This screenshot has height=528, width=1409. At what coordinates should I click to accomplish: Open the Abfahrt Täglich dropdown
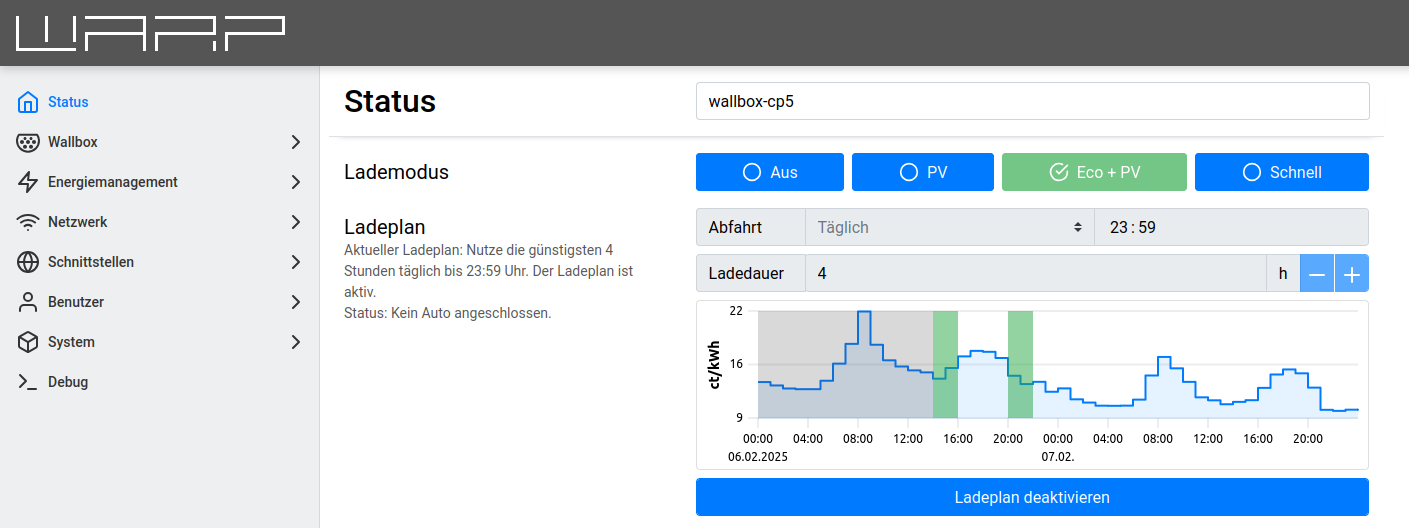949,227
